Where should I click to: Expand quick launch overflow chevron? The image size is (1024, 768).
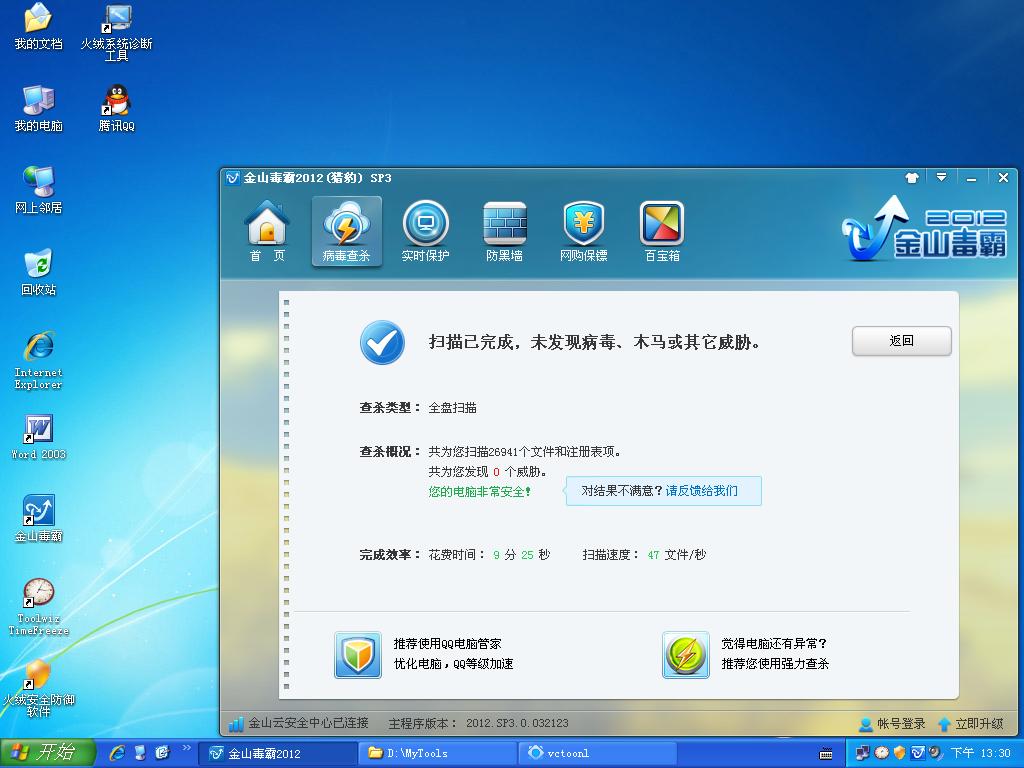(186, 748)
